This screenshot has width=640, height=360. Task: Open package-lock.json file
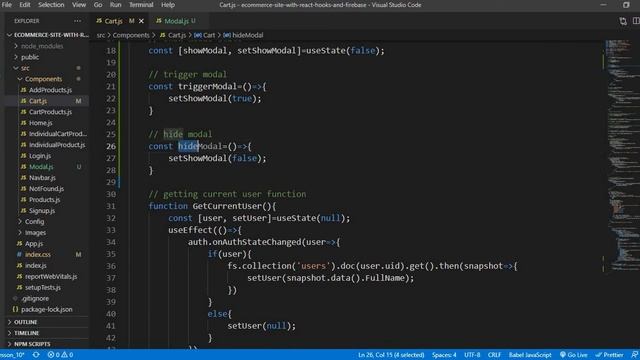pos(47,310)
